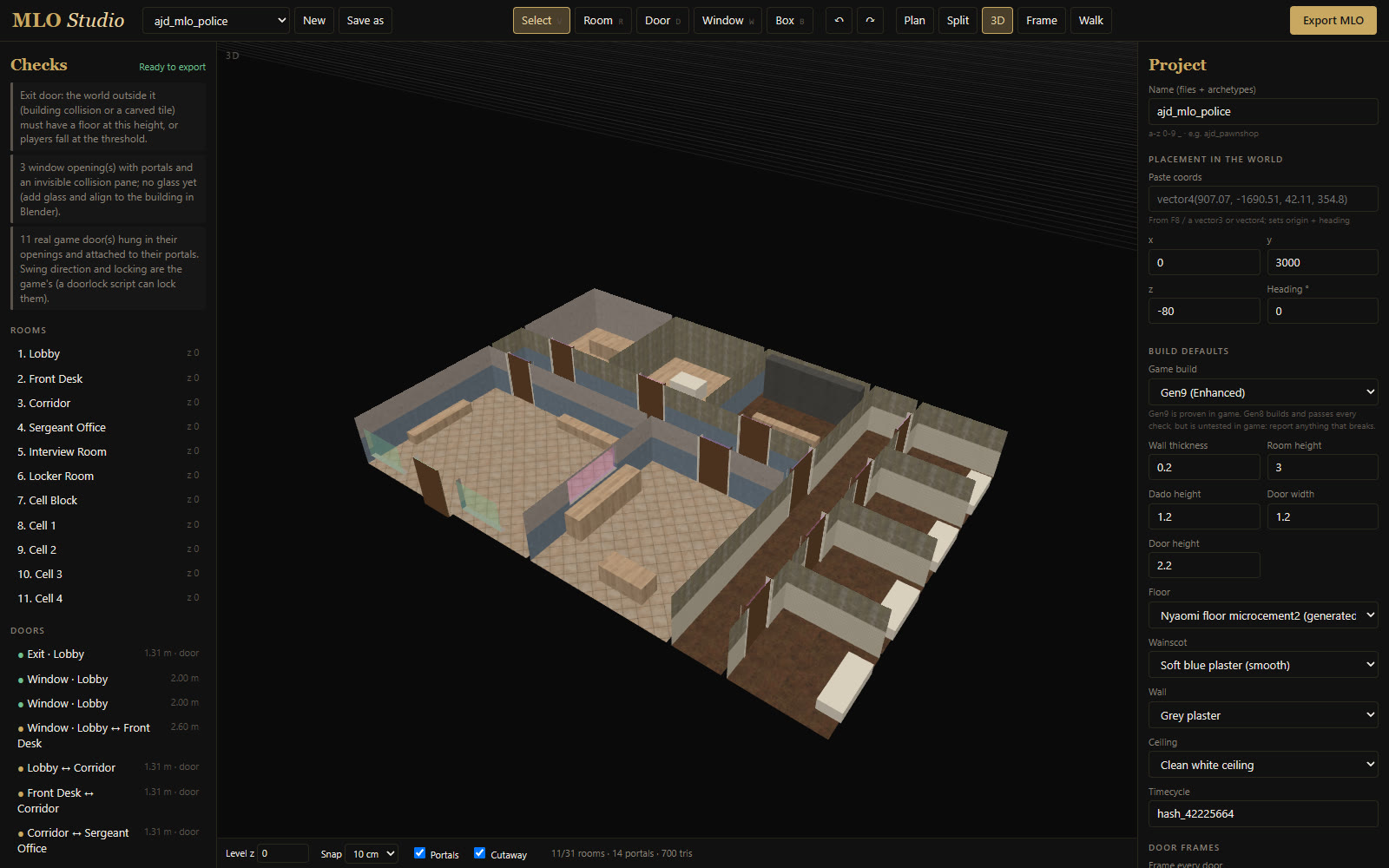Switch to Plan view
The height and width of the screenshot is (868, 1389).
click(915, 20)
